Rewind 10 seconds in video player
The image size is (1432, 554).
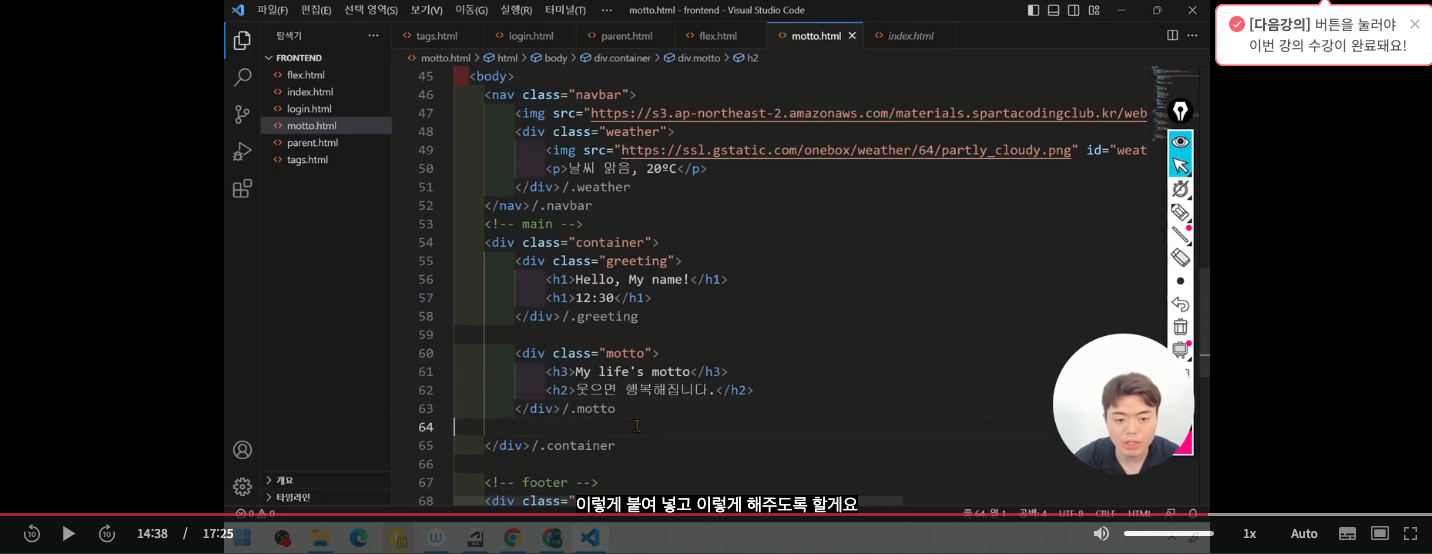point(31,533)
